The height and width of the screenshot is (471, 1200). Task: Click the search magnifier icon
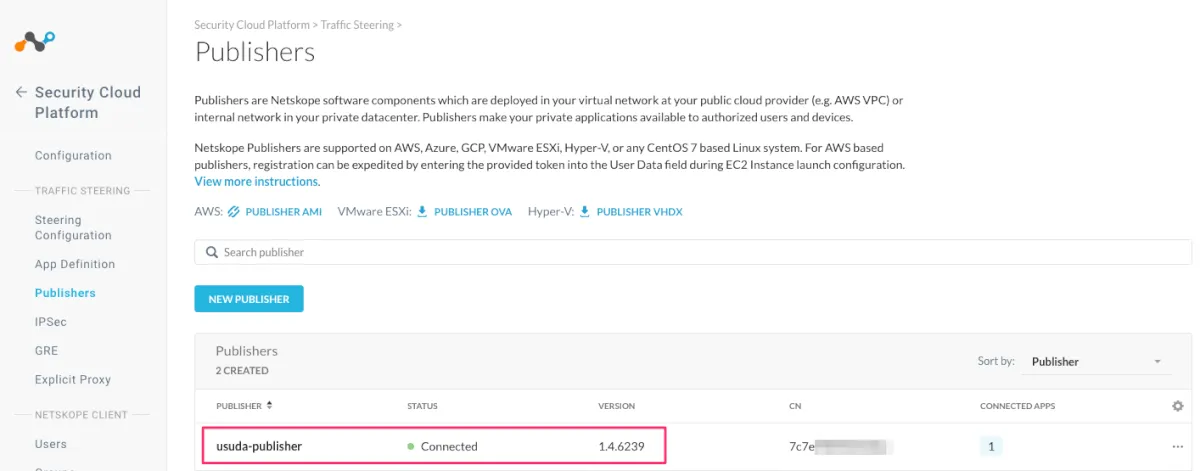point(212,253)
